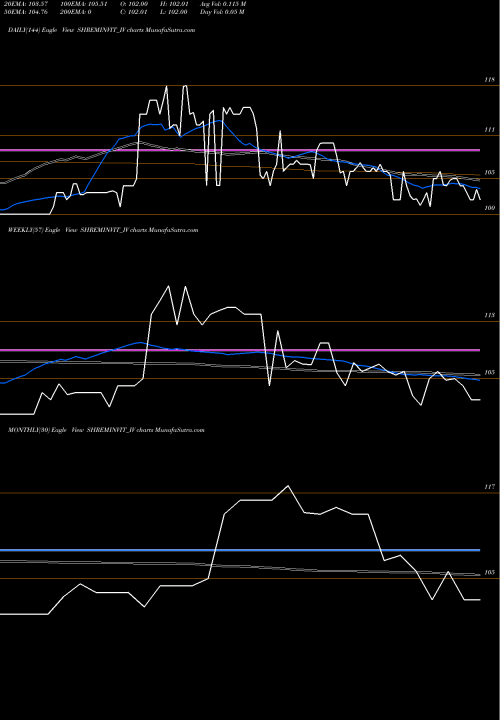Select the L: low price value
500x720 pixels.
click(174, 12)
